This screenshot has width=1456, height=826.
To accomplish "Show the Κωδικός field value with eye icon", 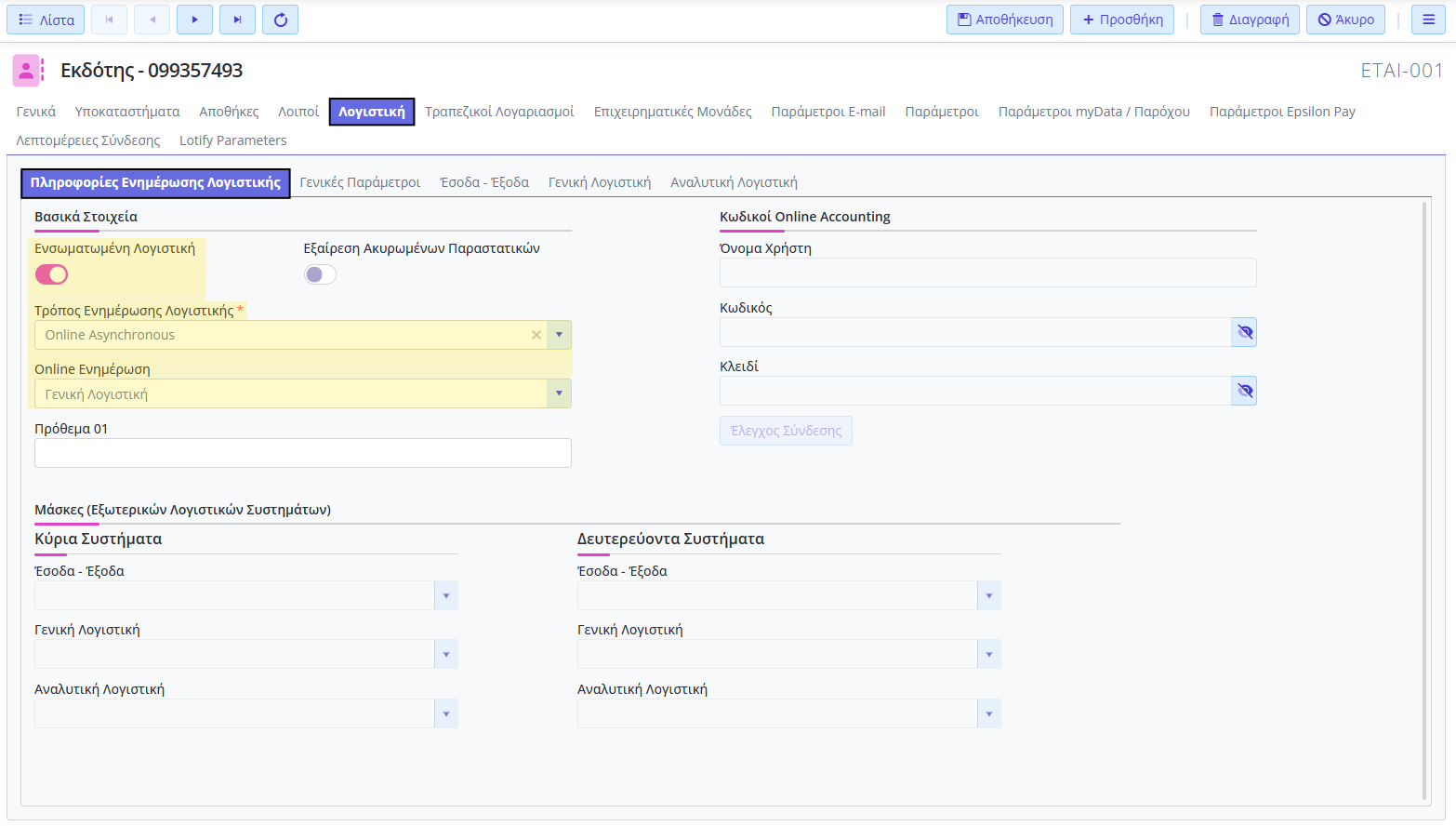I will (x=1244, y=332).
